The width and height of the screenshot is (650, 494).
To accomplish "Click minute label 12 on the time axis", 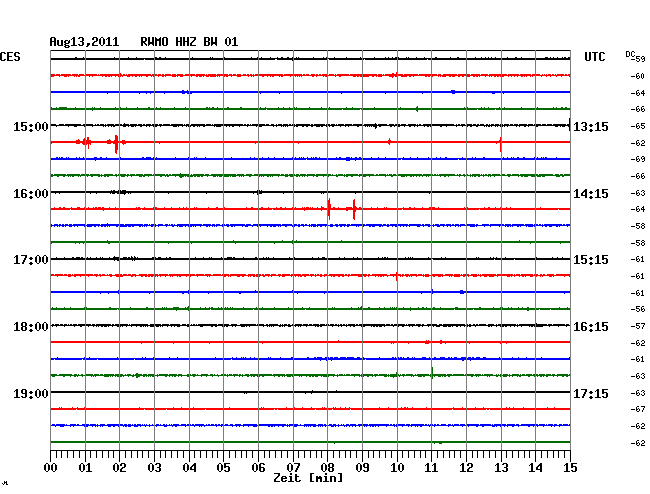I will [x=466, y=468].
